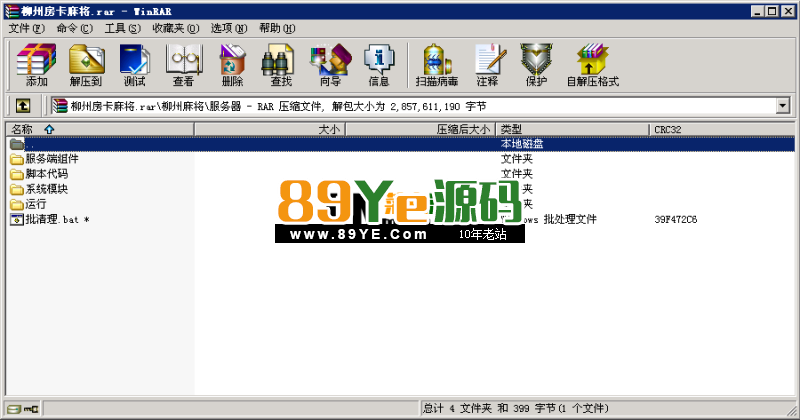800x420 pixels.
Task: Maximize the WinRAR window
Action: click(772, 11)
